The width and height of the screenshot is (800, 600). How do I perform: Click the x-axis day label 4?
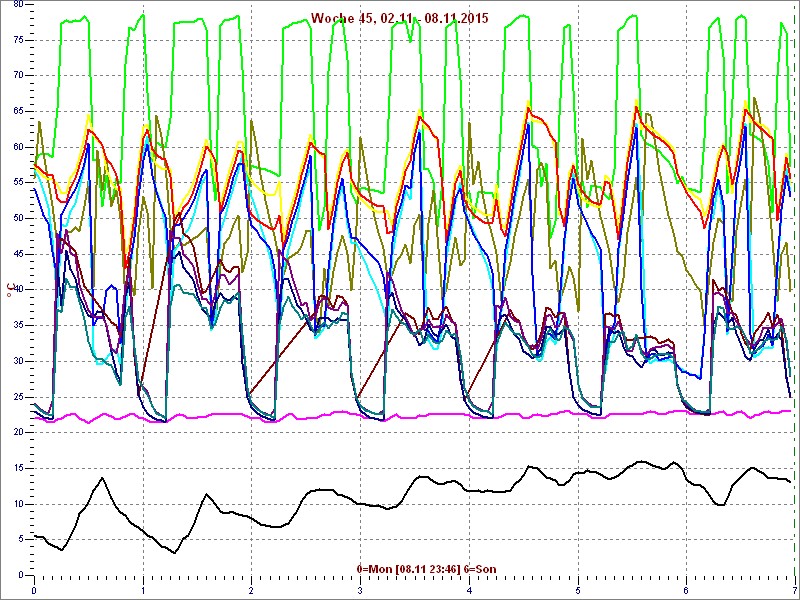(469, 591)
